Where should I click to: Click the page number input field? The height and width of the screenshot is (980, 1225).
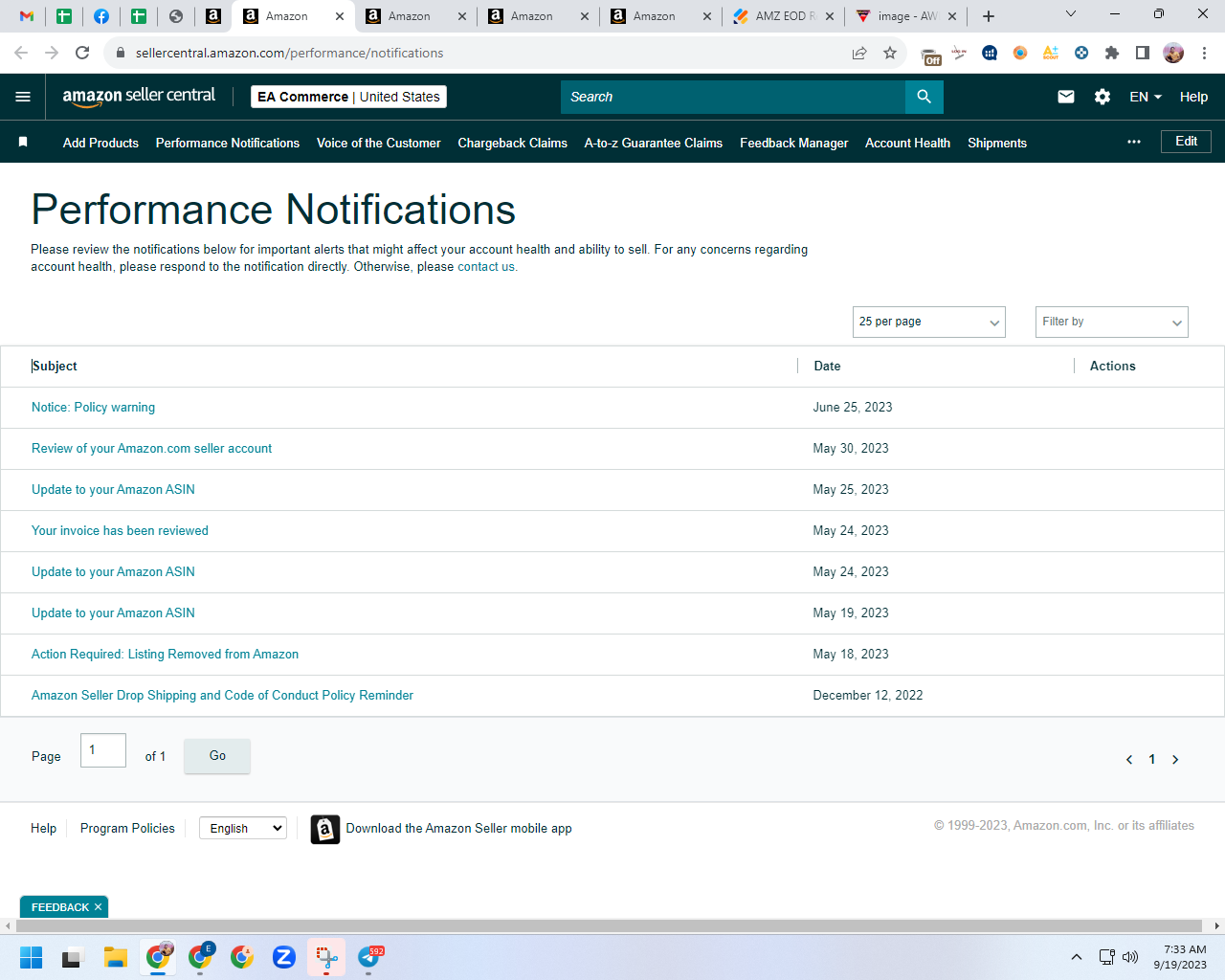(103, 750)
